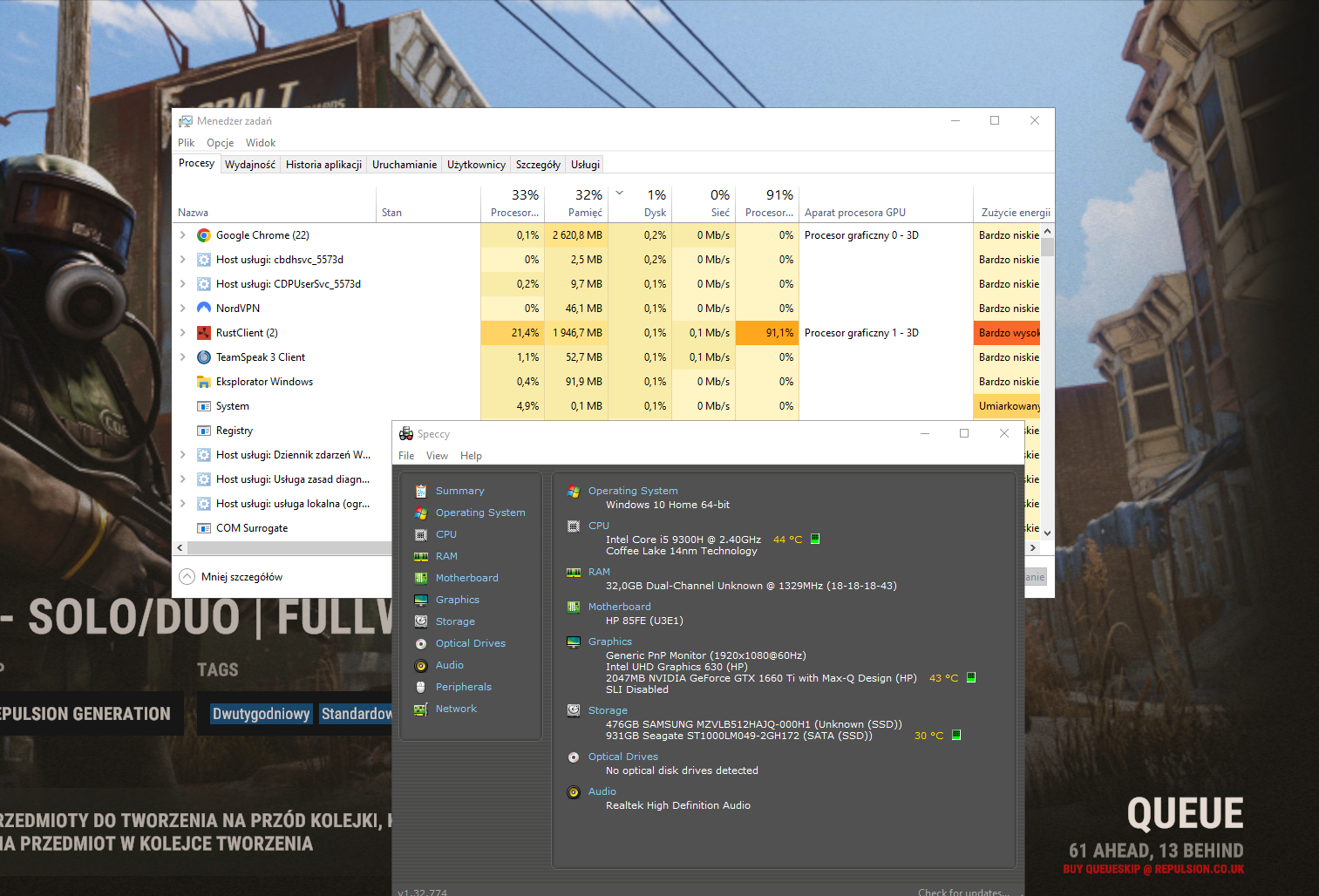
Task: Return to the Summary view in Speccy
Action: [459, 490]
